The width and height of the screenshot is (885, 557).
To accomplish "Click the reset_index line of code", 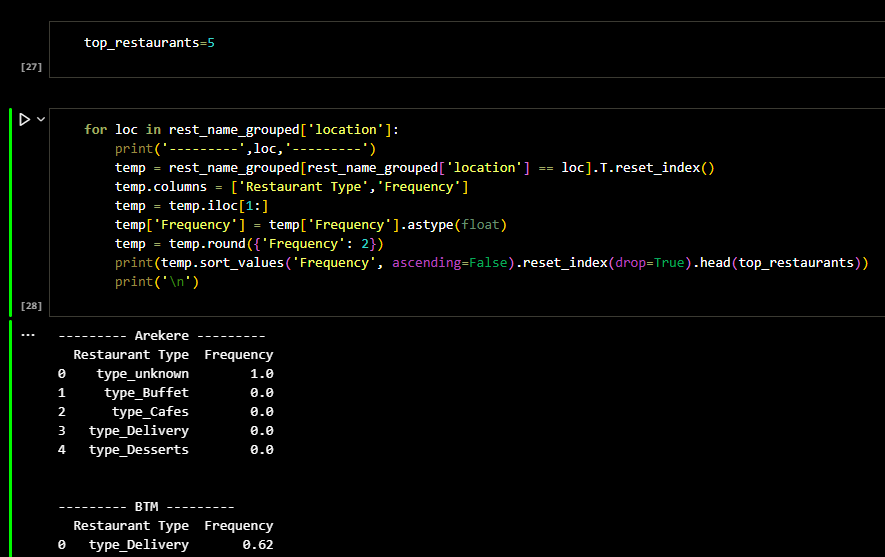I will coord(414,168).
